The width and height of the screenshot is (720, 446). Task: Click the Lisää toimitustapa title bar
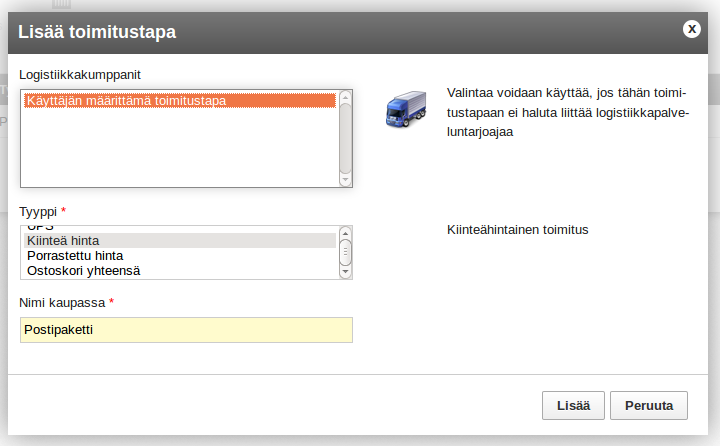pos(344,33)
